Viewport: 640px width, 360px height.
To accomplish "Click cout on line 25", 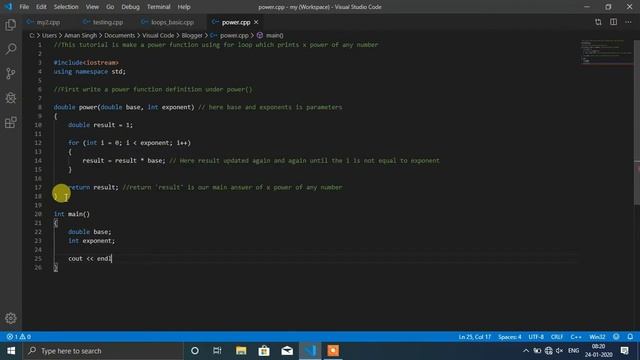I will (x=76, y=258).
